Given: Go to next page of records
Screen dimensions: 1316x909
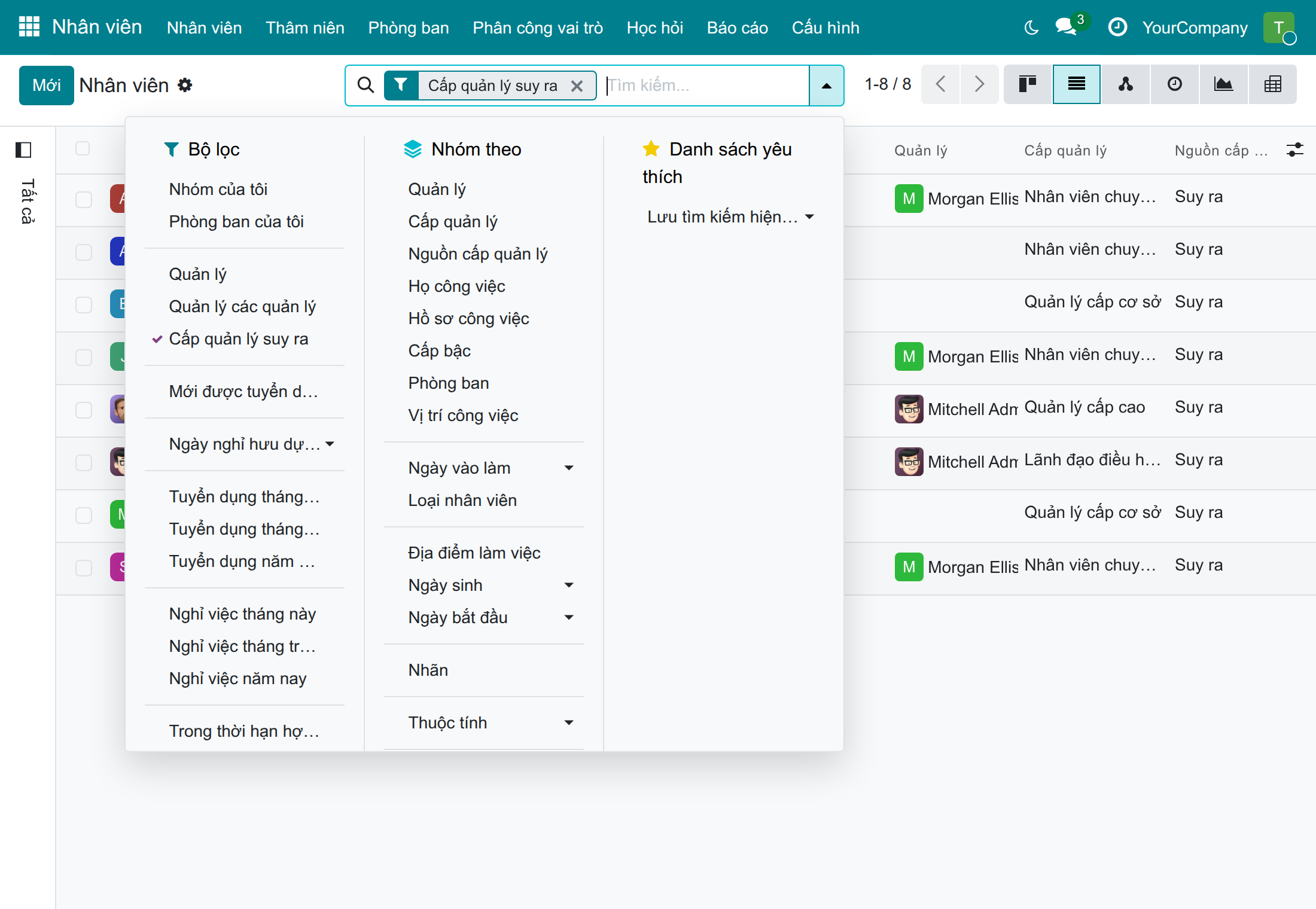Looking at the screenshot, I should point(979,84).
